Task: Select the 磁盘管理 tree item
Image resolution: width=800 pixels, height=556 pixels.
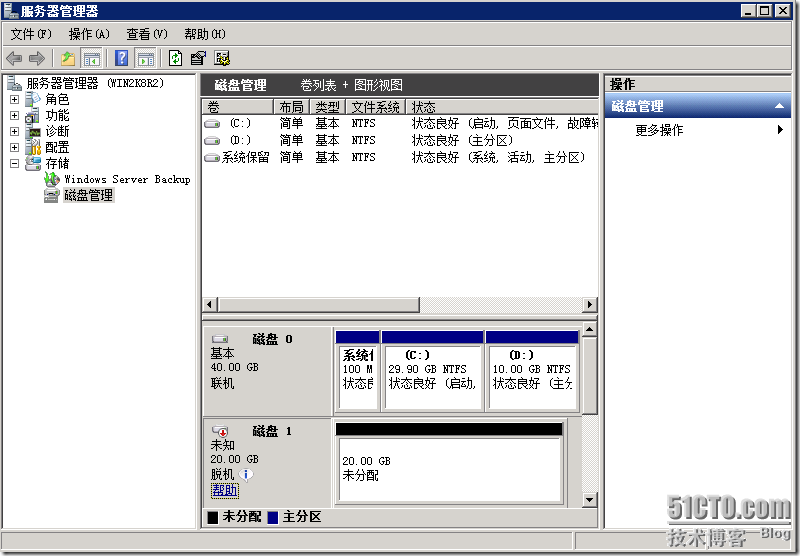Action: point(89,195)
